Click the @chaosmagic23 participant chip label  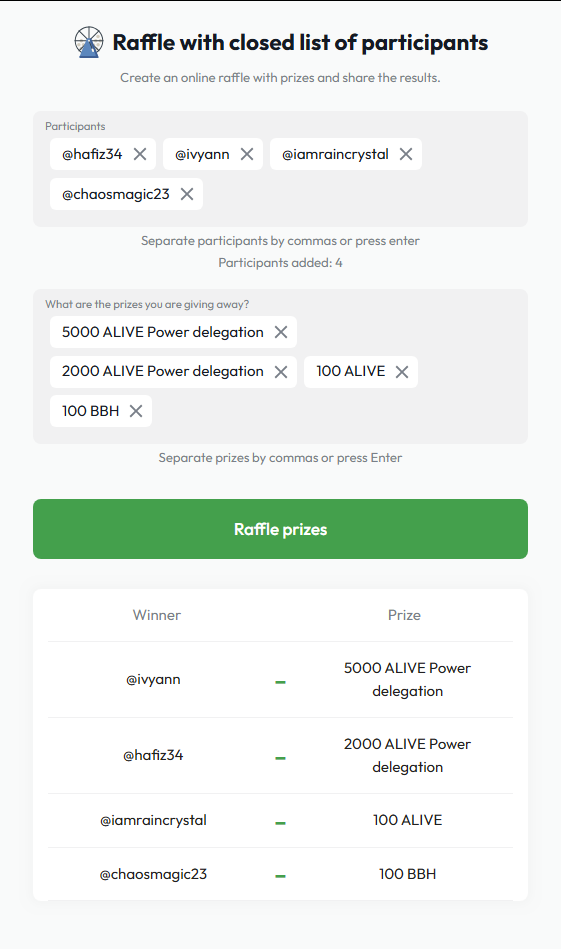coord(116,194)
